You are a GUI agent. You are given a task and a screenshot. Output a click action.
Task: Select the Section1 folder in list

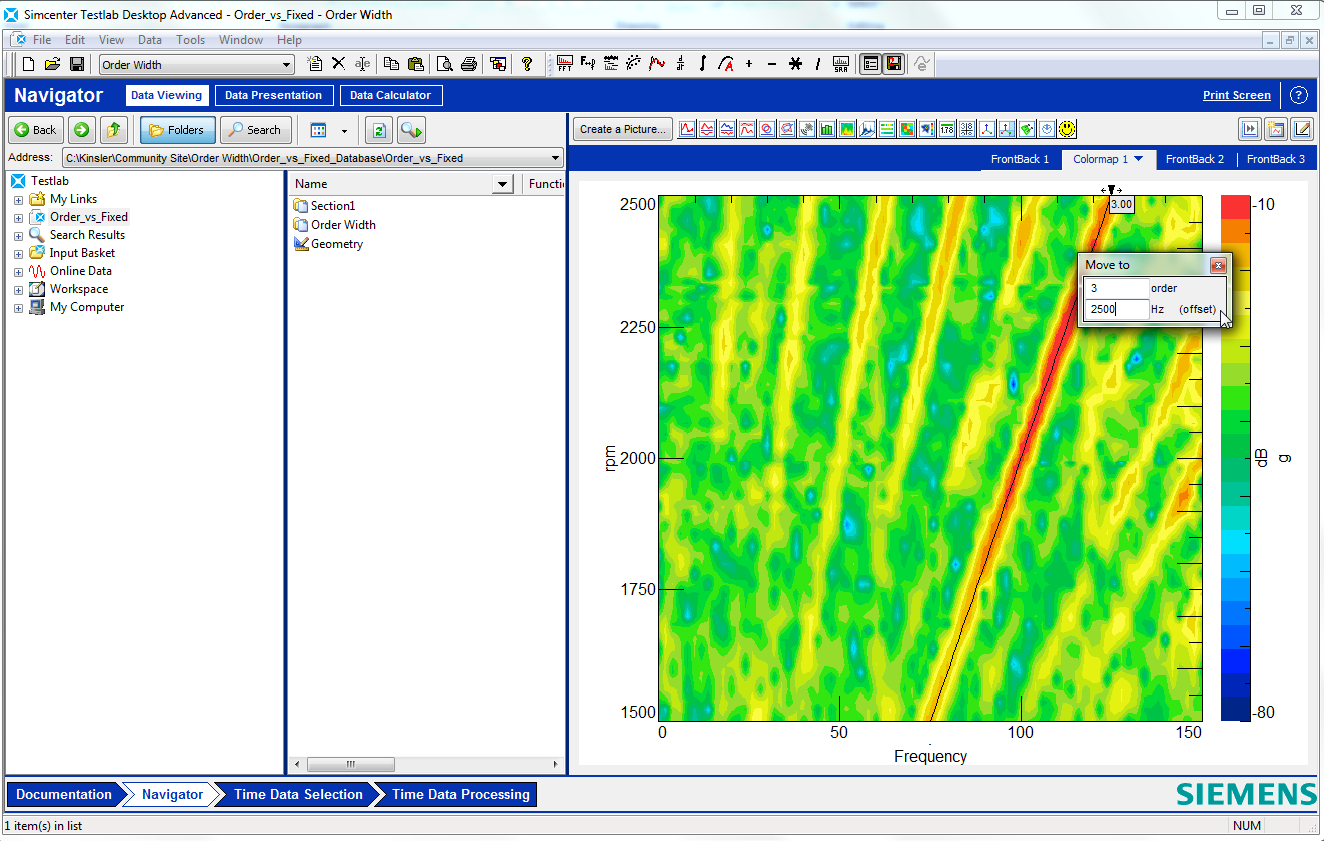click(x=324, y=206)
